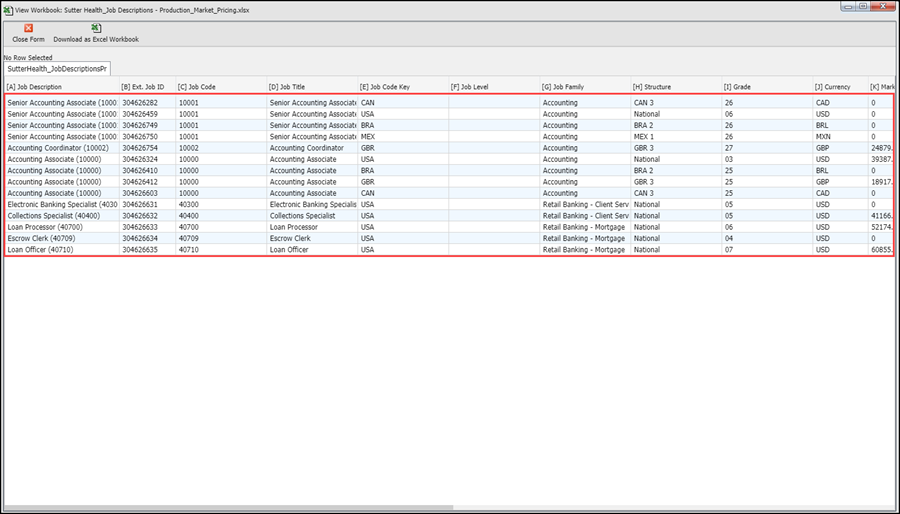Click the MEX 1 structure cell
The height and width of the screenshot is (514, 900).
point(676,137)
